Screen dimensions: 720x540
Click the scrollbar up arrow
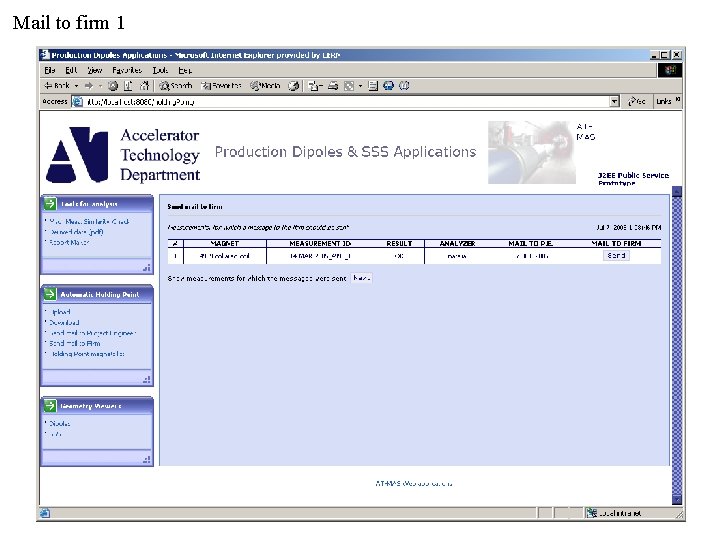pos(677,191)
